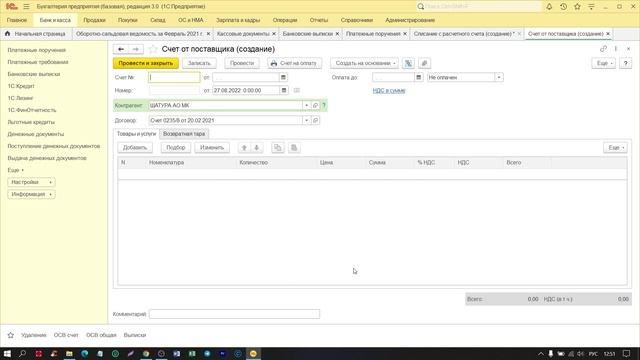The height and width of the screenshot is (360, 640).
Task: Open the top-right Еще menu
Action: (x=603, y=63)
